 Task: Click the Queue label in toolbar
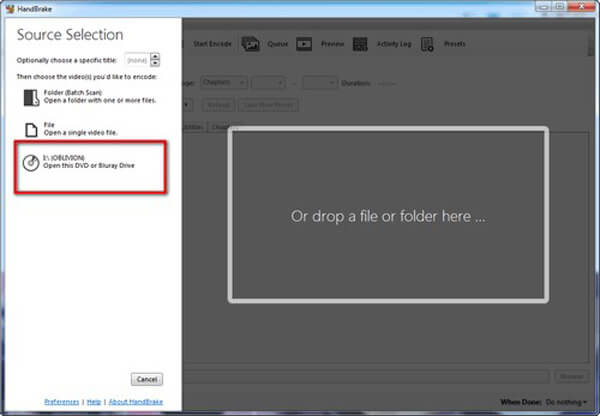pyautogui.click(x=277, y=44)
